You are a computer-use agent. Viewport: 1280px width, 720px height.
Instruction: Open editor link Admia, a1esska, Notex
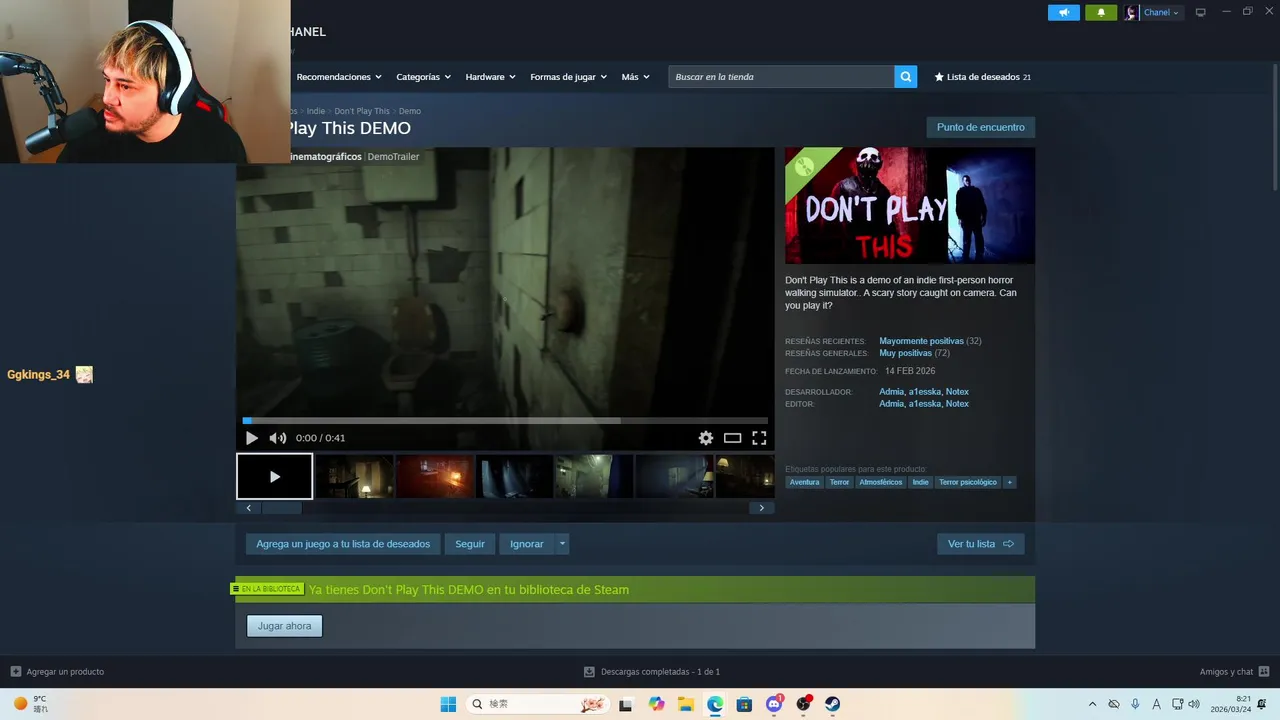(x=924, y=404)
